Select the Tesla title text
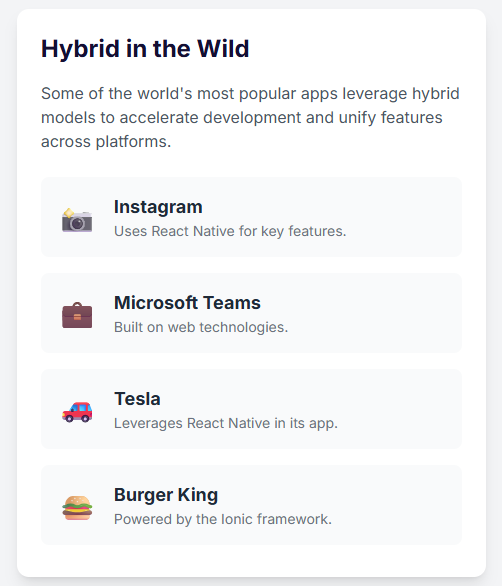Viewport: 502px width, 586px height. [x=137, y=398]
